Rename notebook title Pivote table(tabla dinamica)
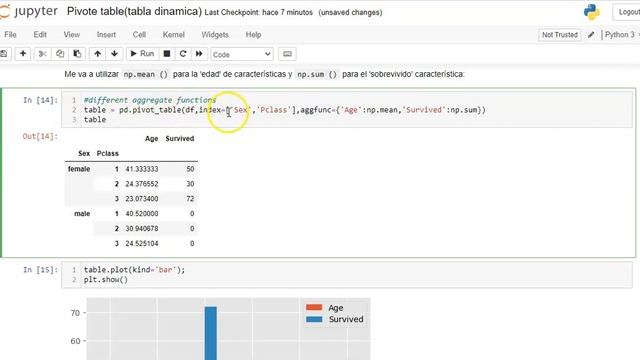Screen dimensions: 640x360 pos(134,11)
